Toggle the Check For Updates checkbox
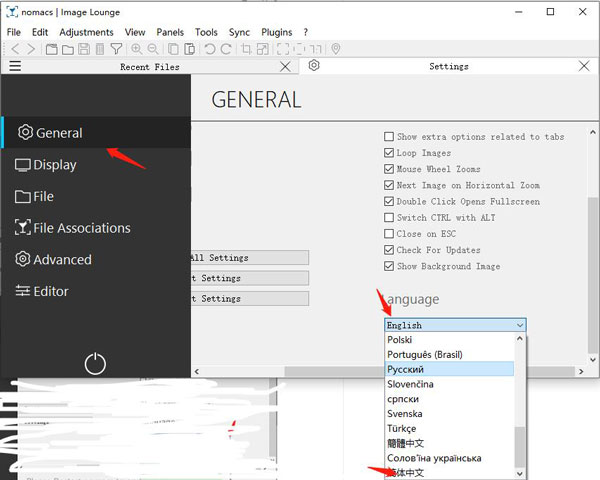Image resolution: width=600 pixels, height=480 pixels. tap(389, 250)
